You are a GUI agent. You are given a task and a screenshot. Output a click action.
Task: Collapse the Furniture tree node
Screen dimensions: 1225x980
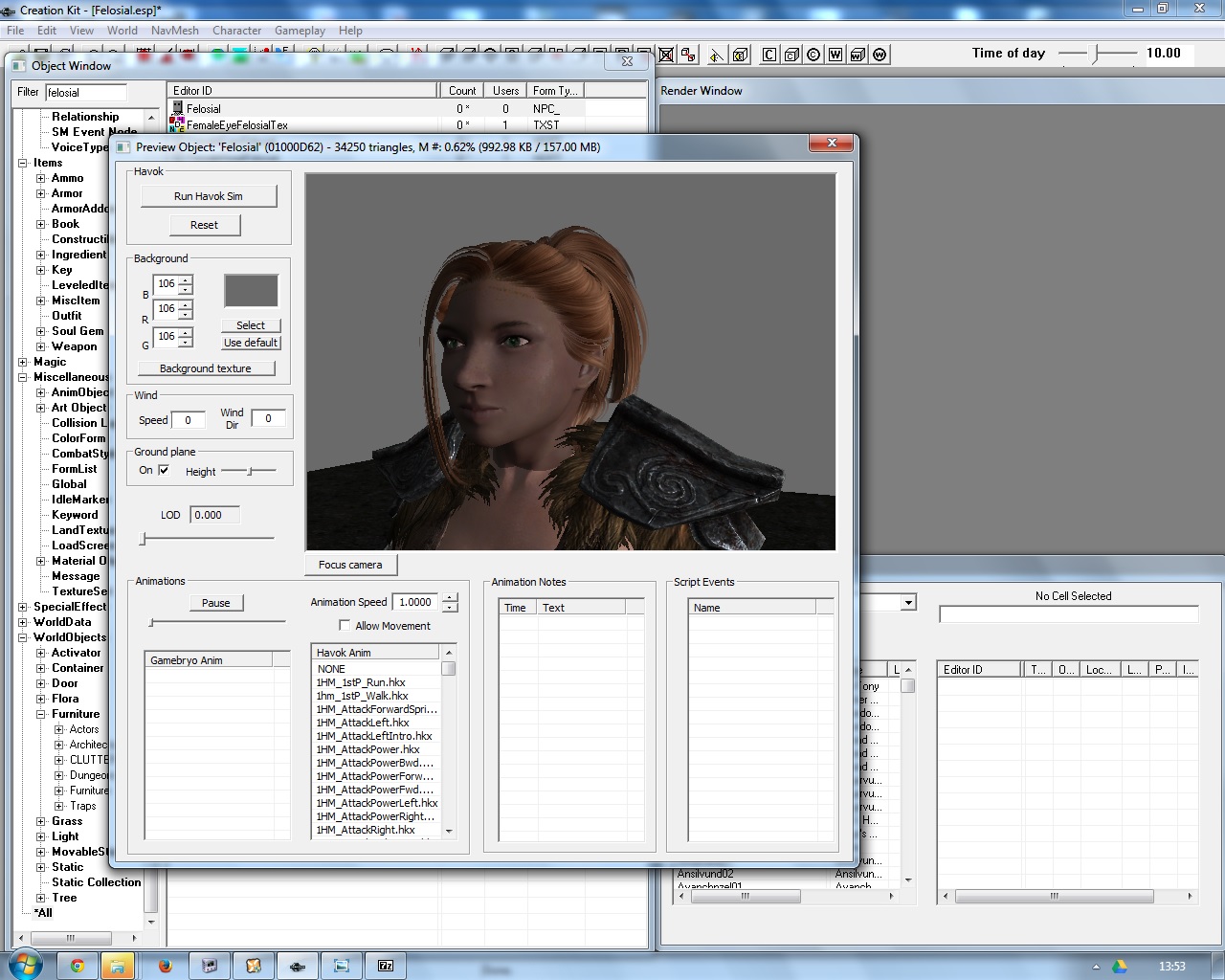41,714
